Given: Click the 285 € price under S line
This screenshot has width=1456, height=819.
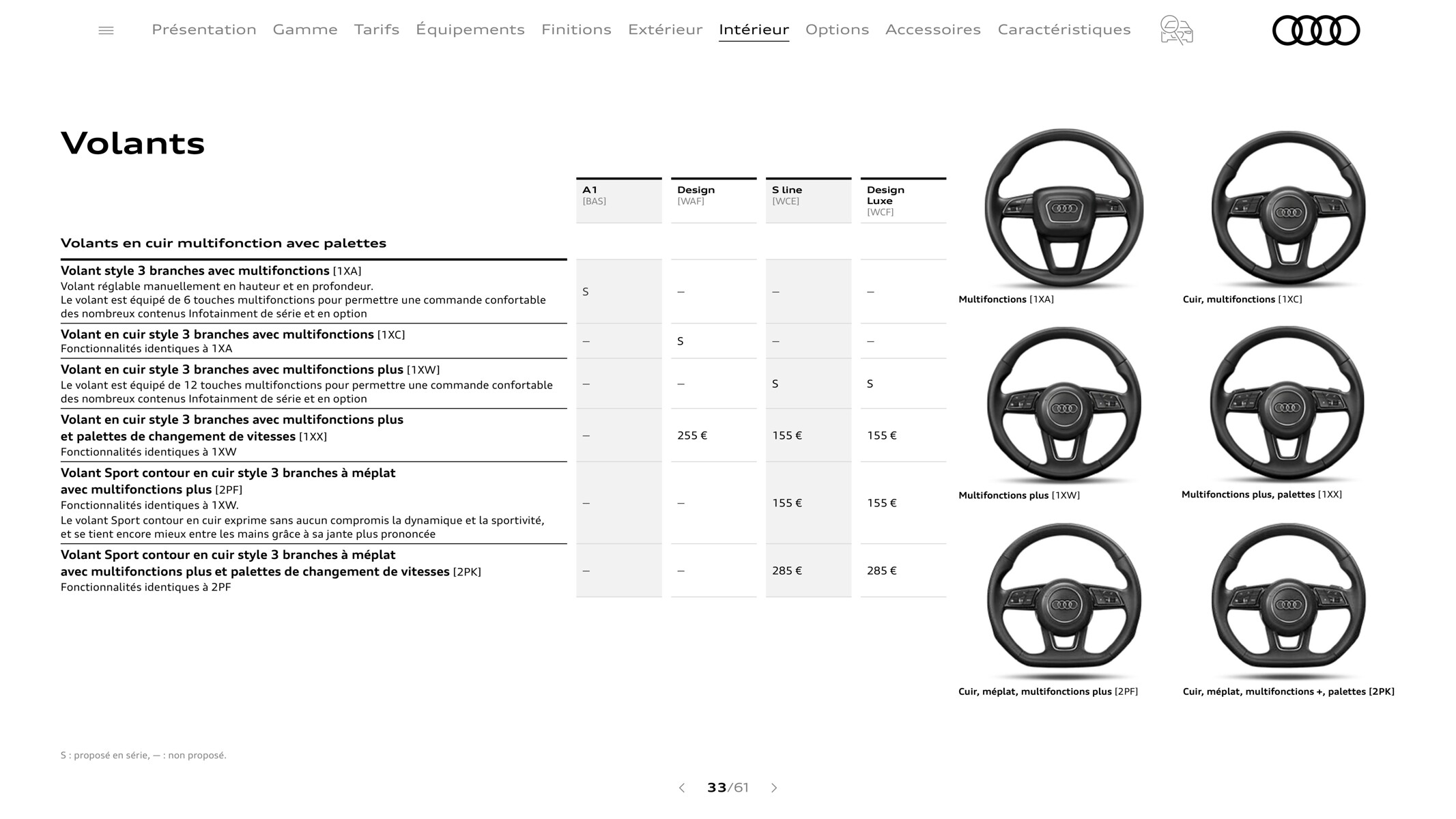Looking at the screenshot, I should [786, 571].
